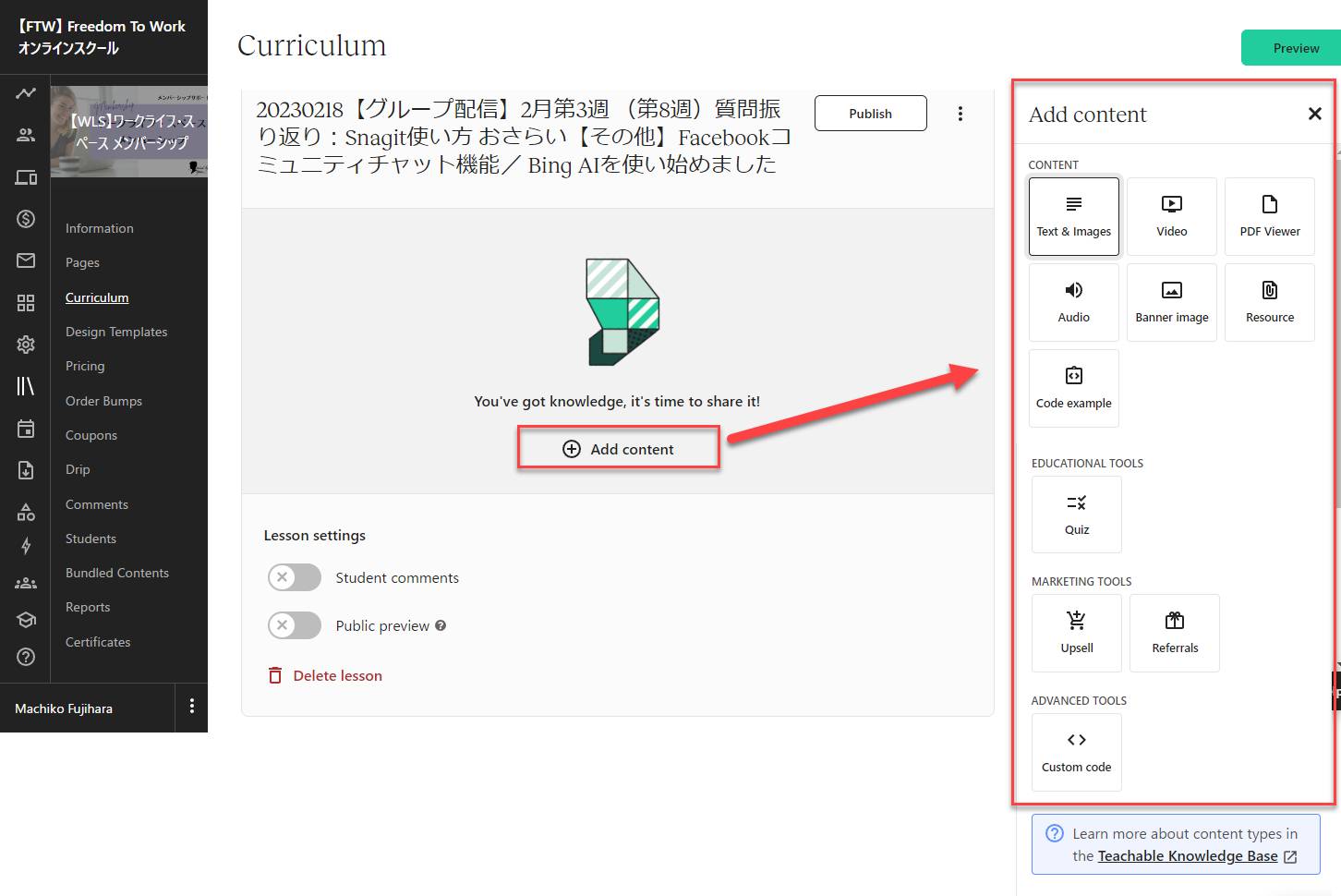Open the community groups icon in sidebar
The width and height of the screenshot is (1341, 896).
pos(26,583)
